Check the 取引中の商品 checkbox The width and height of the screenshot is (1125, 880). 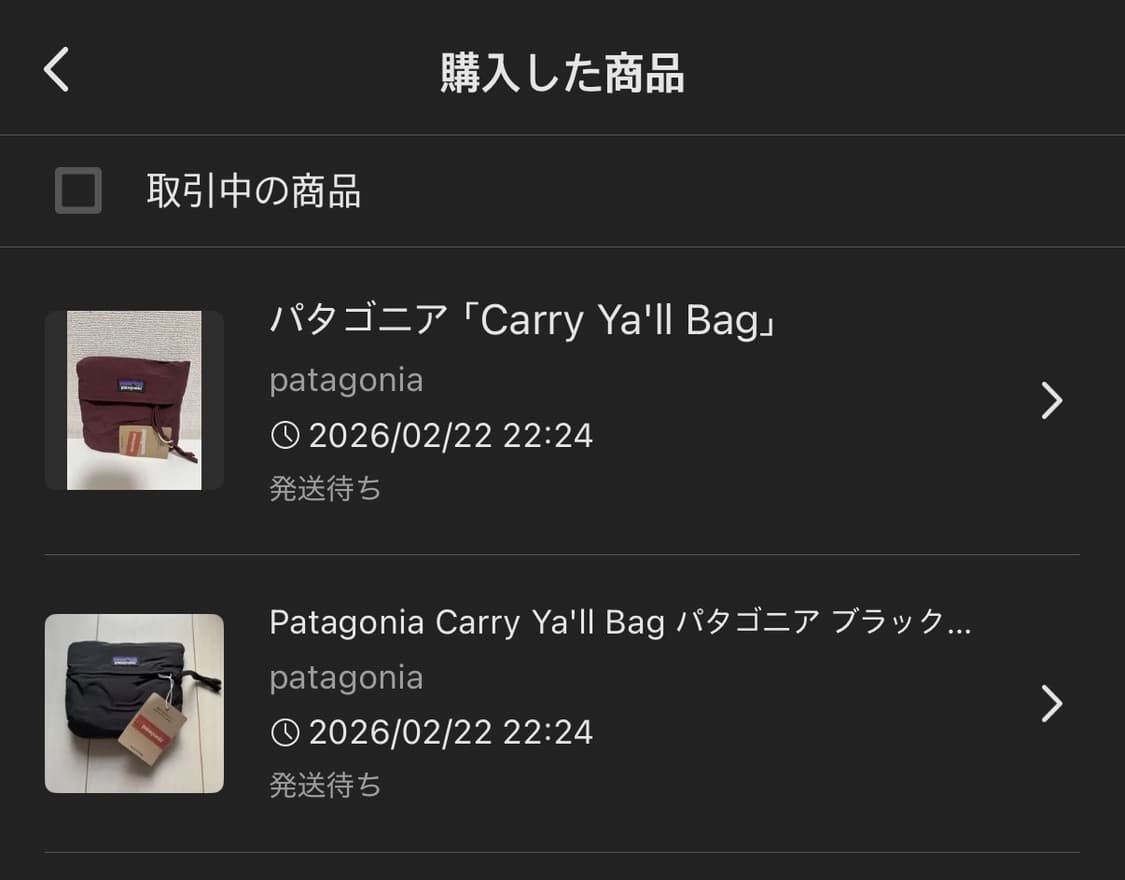78,191
